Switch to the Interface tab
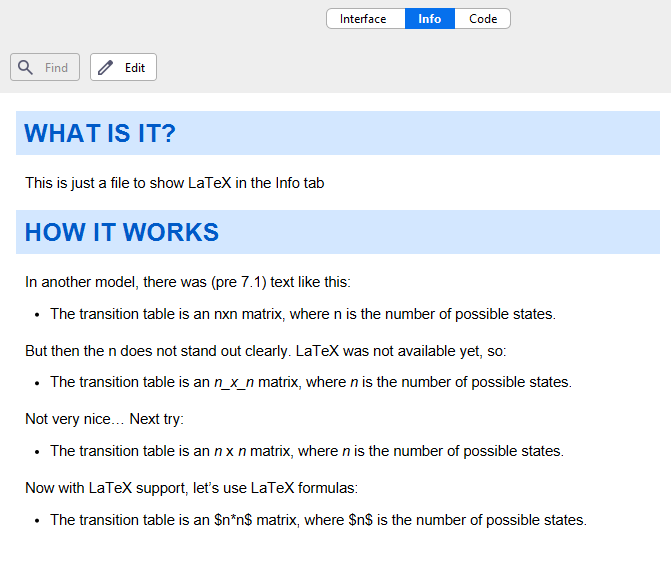 pyautogui.click(x=365, y=19)
